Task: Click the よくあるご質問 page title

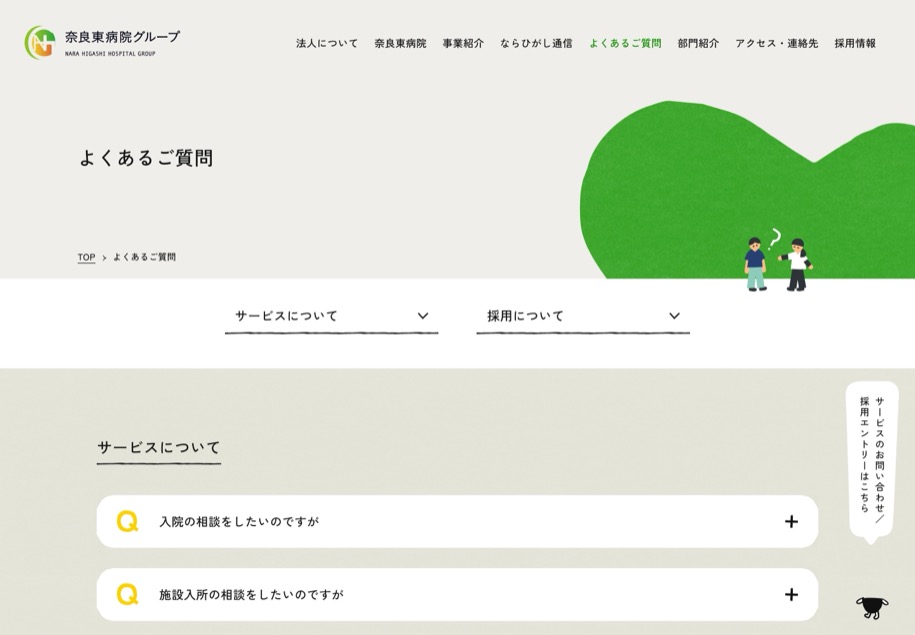Action: point(146,158)
